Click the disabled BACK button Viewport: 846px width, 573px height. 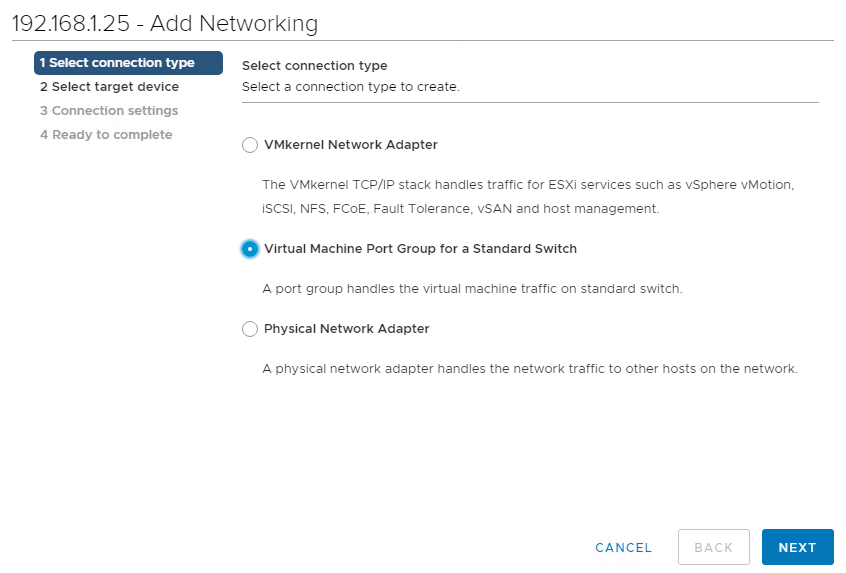[x=714, y=547]
